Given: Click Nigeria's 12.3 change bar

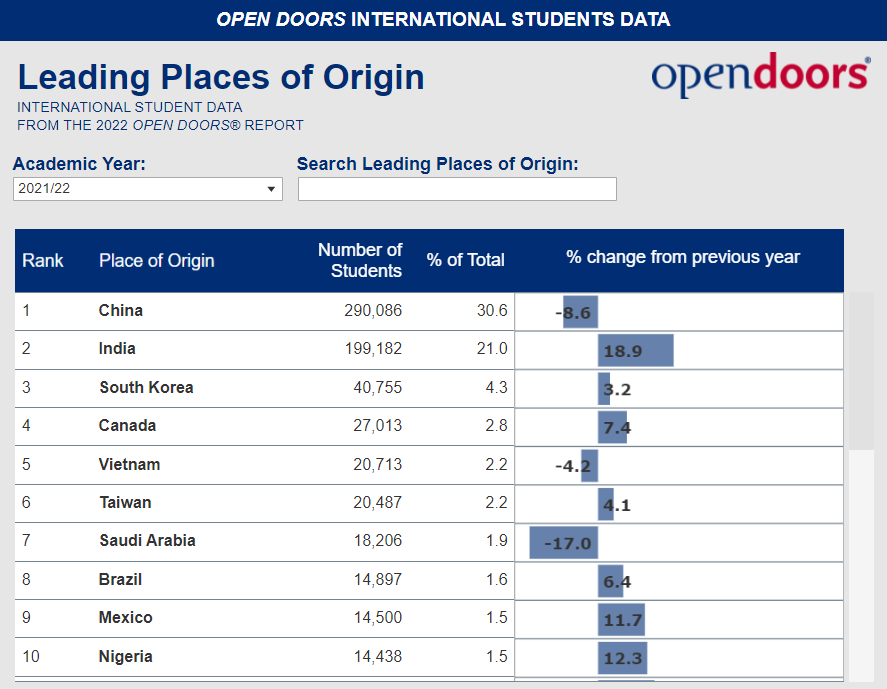Looking at the screenshot, I should [623, 658].
